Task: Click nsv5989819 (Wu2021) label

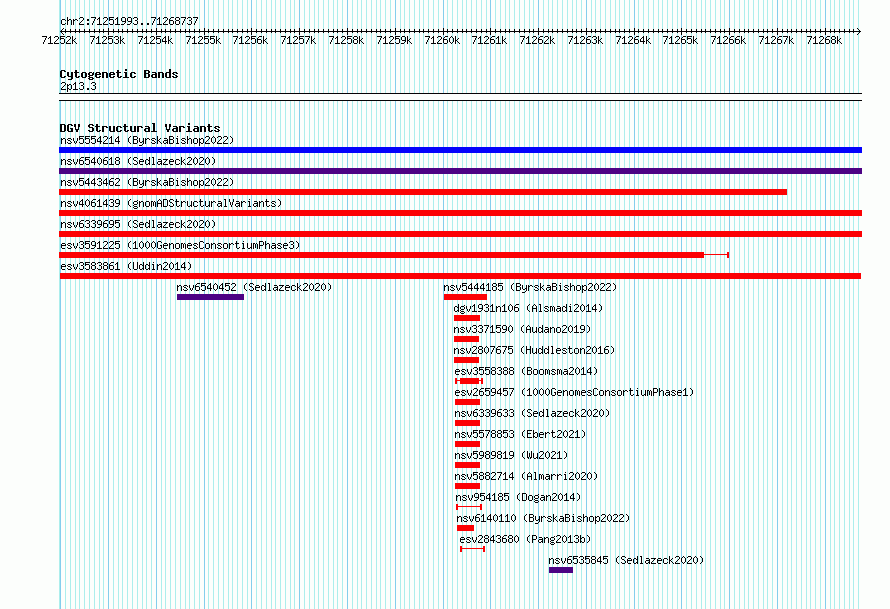Action: point(511,455)
